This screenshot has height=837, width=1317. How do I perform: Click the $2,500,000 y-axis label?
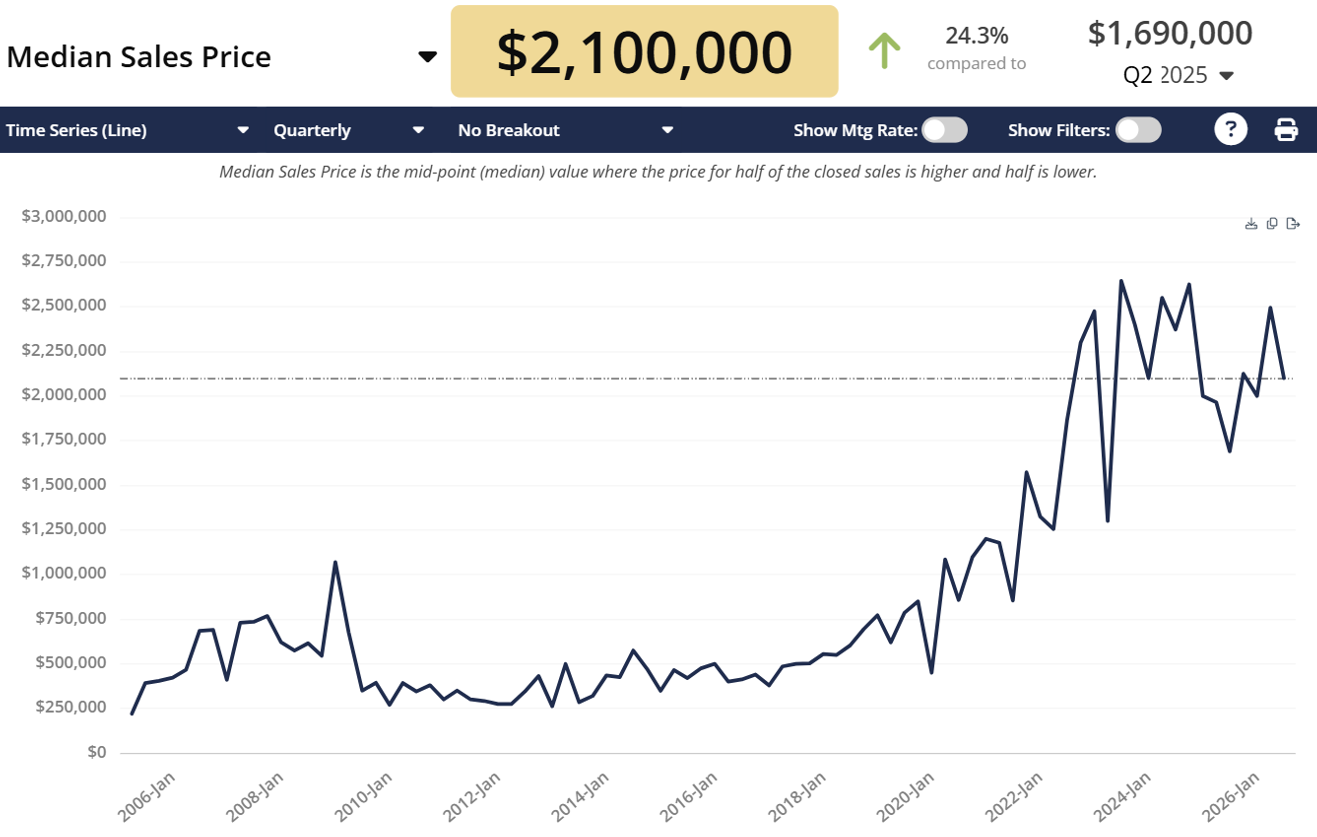64,305
